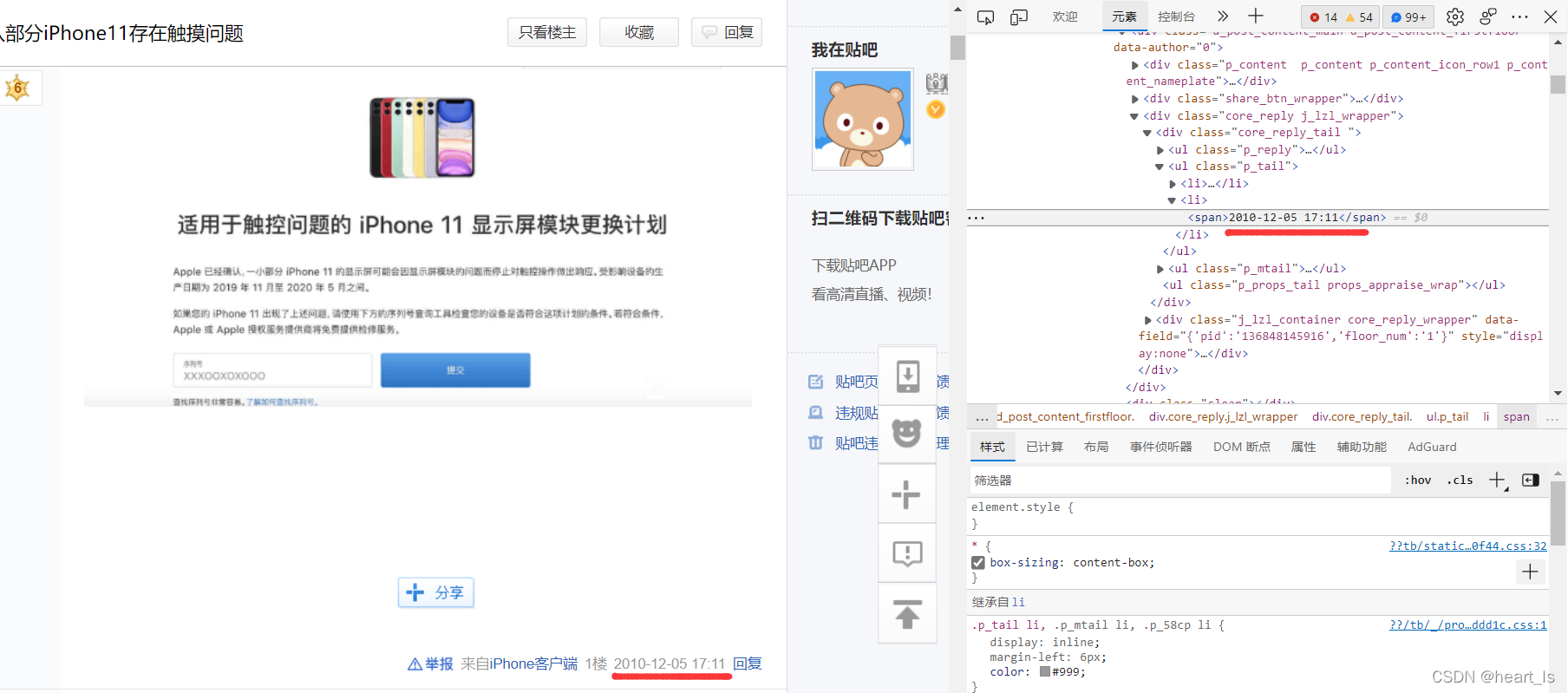
Task: Uncheck the box-sizing content-box declaration
Action: click(x=978, y=563)
